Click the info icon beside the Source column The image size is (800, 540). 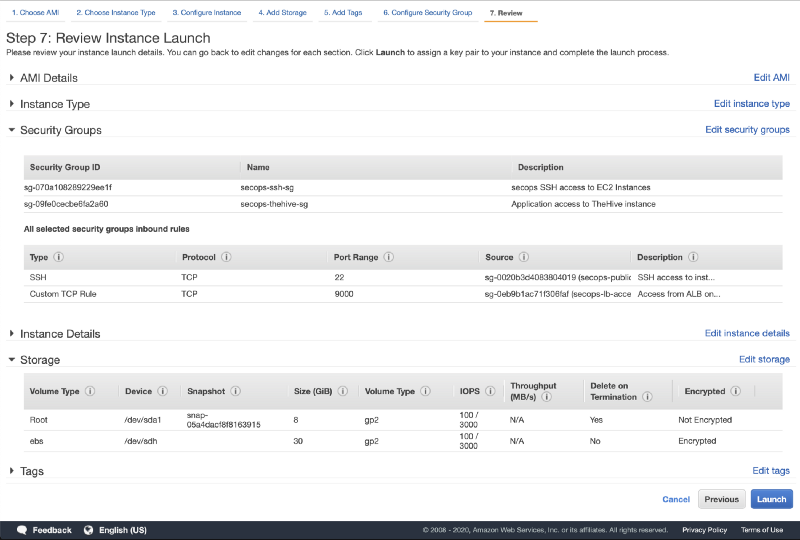[524, 257]
